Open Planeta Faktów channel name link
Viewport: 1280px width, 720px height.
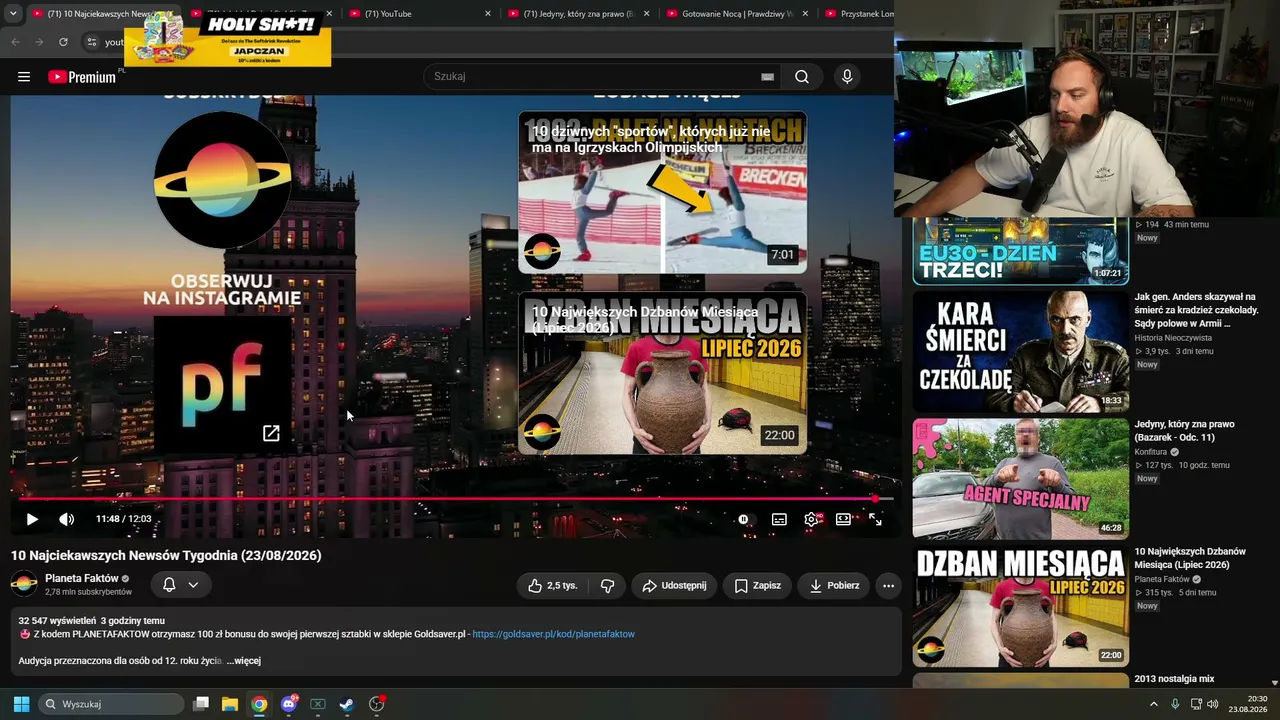[82, 578]
